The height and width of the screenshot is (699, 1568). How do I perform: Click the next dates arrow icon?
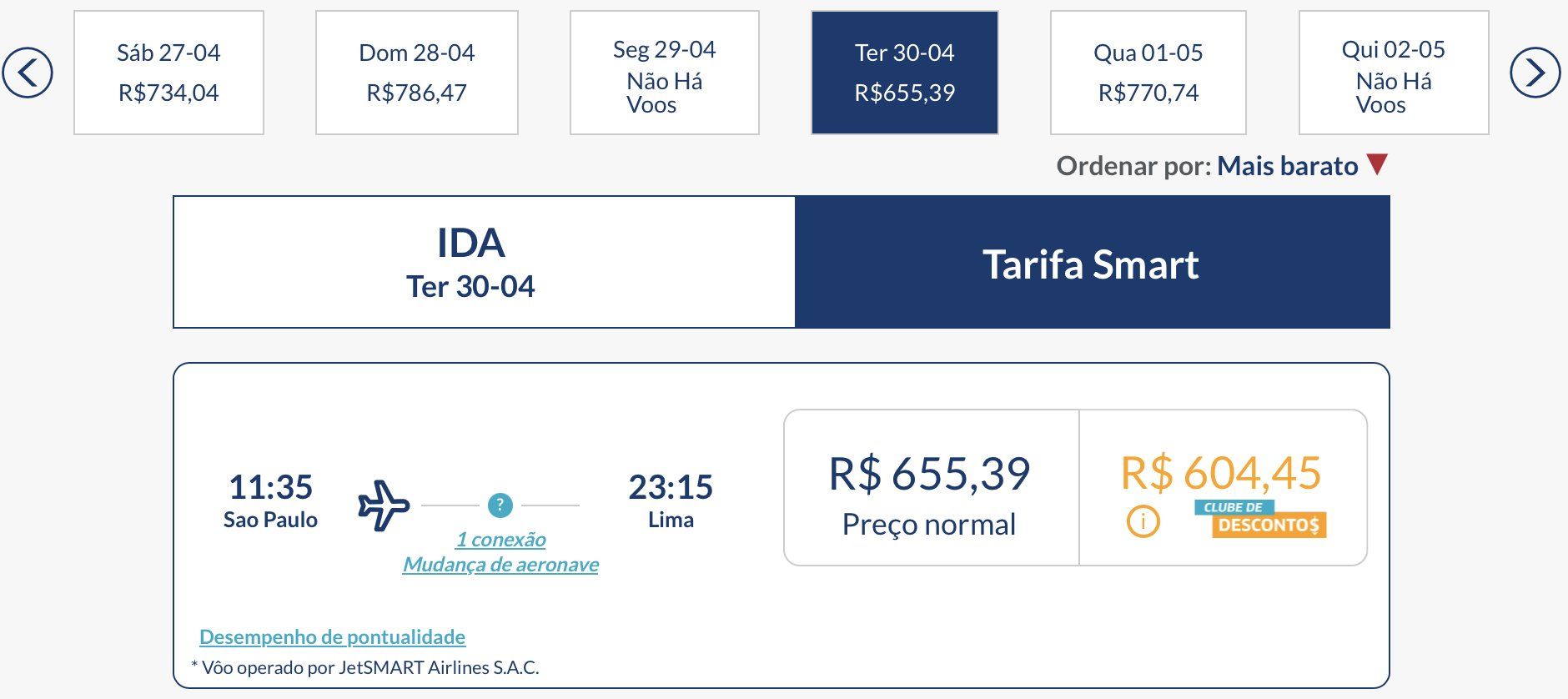(x=1535, y=73)
